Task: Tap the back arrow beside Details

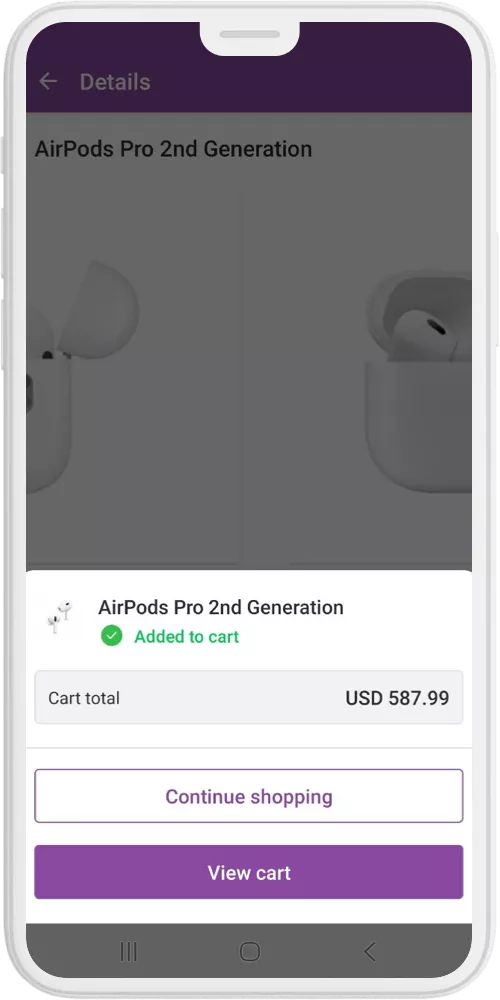Action: [x=48, y=81]
